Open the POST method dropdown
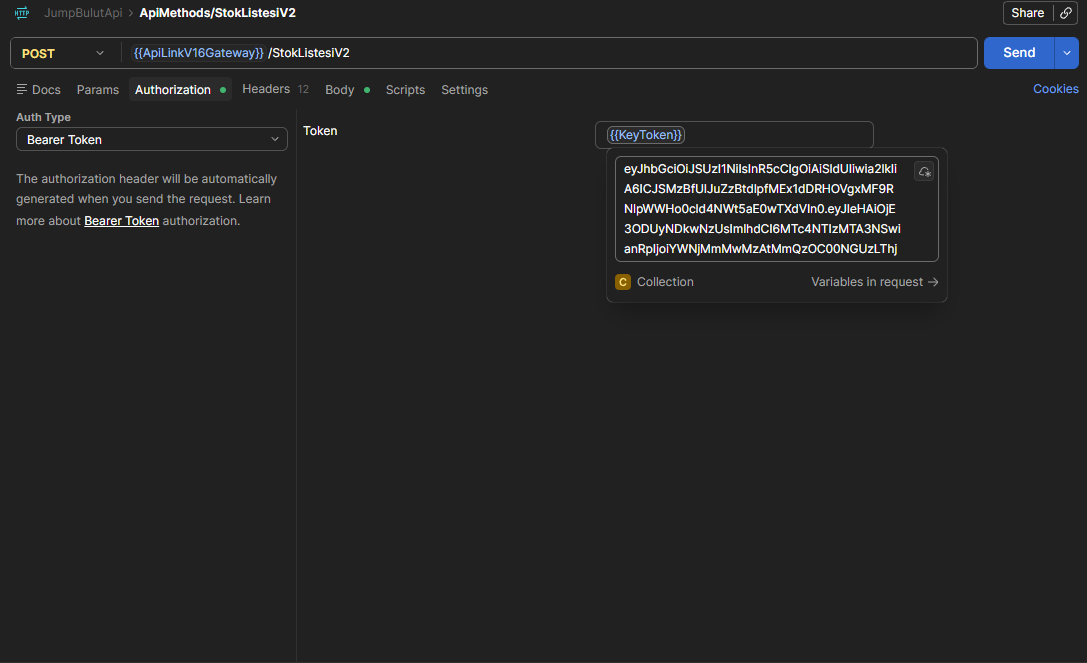 pyautogui.click(x=62, y=53)
